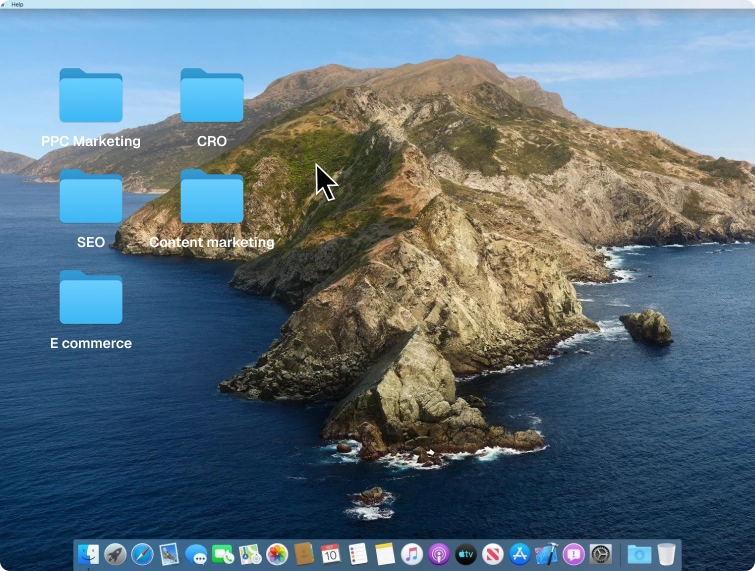Open Messages app in Dock
The height and width of the screenshot is (571, 755).
click(196, 555)
